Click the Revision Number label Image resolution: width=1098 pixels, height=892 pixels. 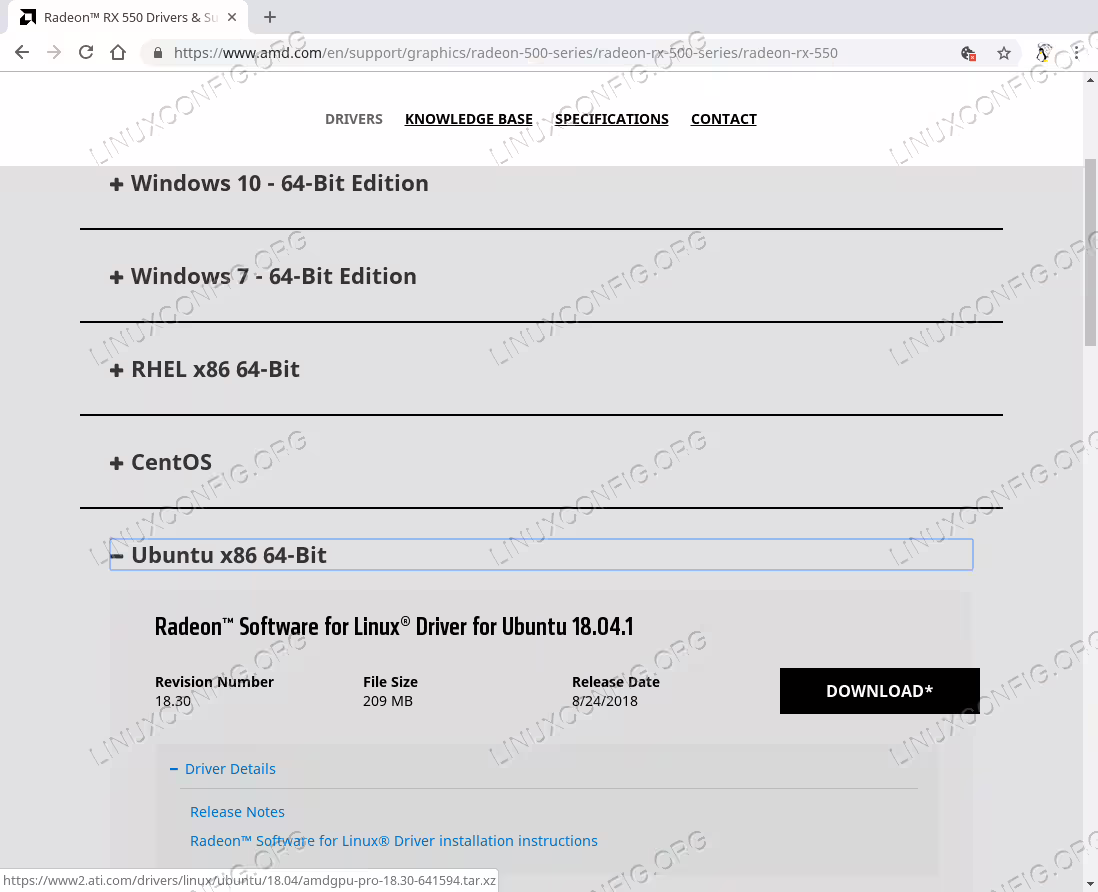[x=214, y=682]
